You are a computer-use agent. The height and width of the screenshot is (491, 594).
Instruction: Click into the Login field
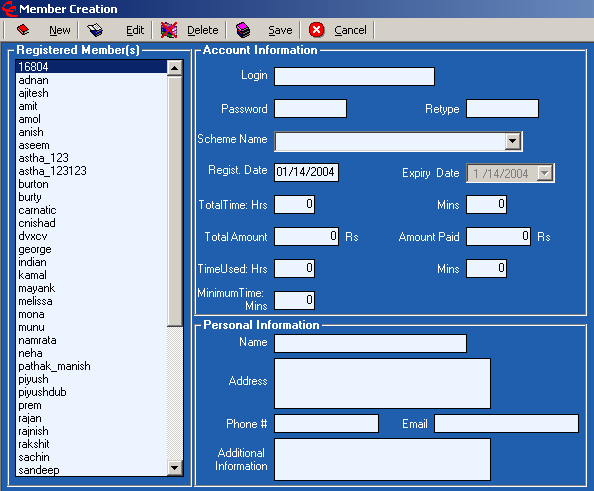coord(354,77)
